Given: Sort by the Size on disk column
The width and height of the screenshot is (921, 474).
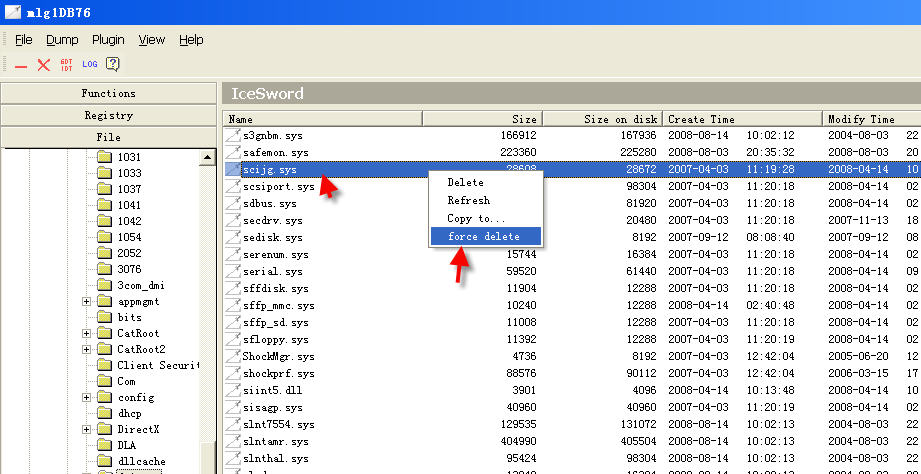Looking at the screenshot, I should coord(603,119).
